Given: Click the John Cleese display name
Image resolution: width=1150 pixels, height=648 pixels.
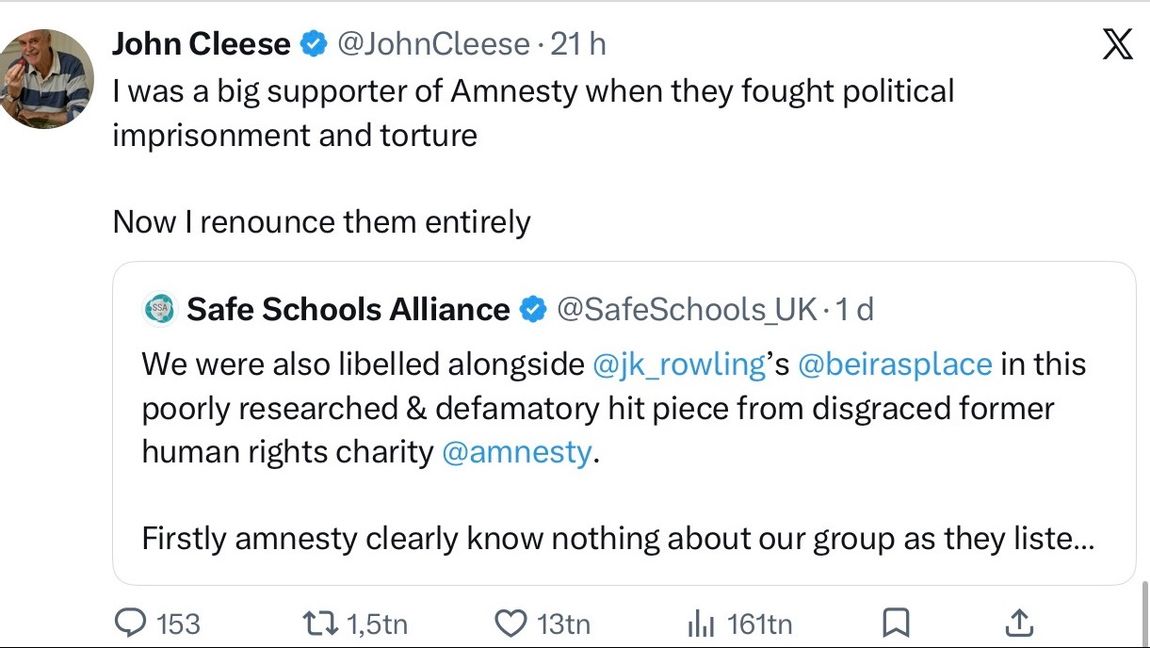Looking at the screenshot, I should 201,44.
